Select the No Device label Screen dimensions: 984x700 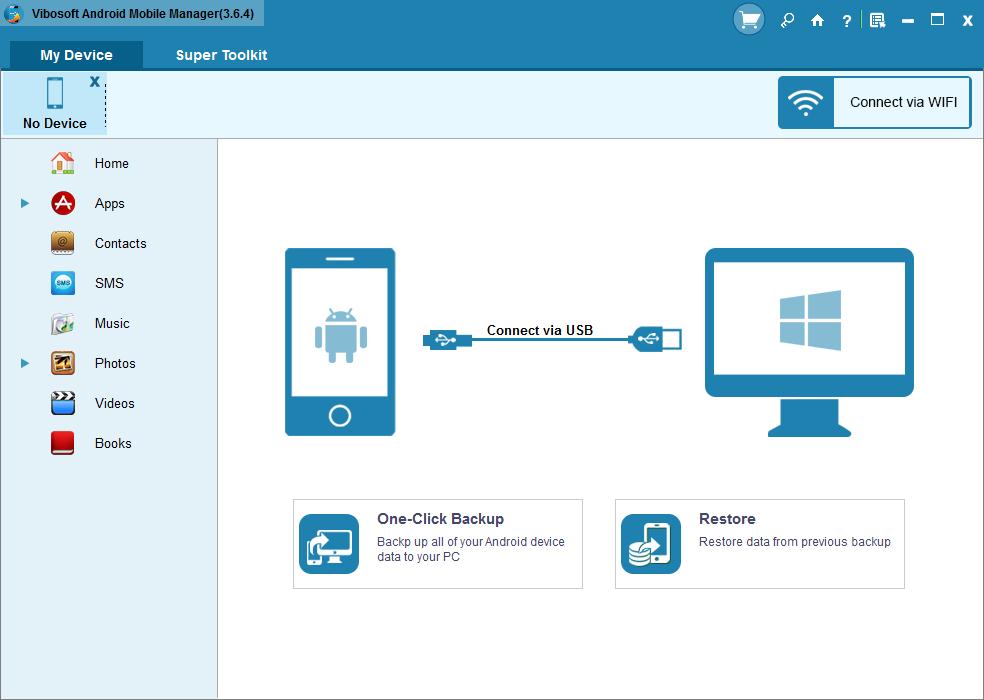tap(55, 123)
